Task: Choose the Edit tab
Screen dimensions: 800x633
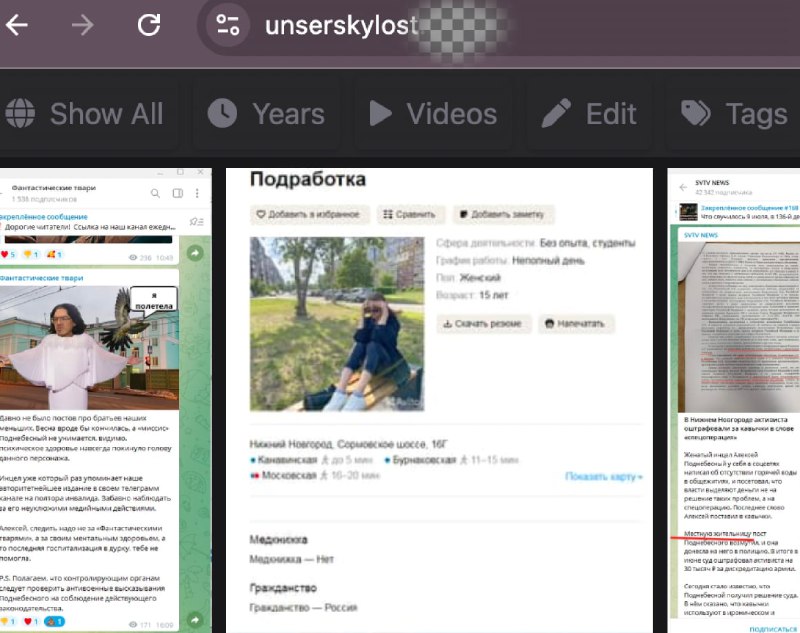Action: coord(589,113)
